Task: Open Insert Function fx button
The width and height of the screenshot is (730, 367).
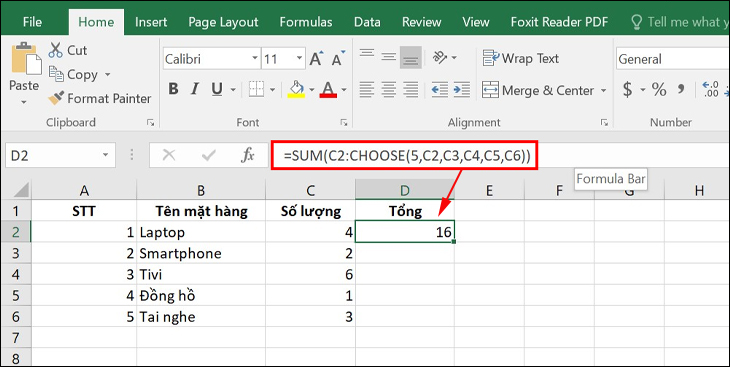Action: point(248,155)
